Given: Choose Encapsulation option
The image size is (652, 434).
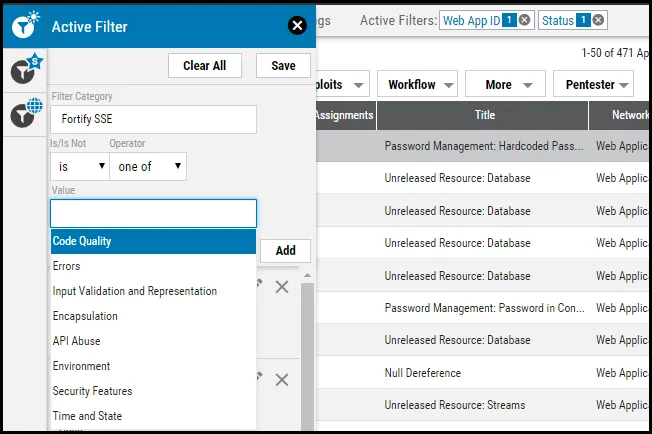Looking at the screenshot, I should tap(153, 316).
